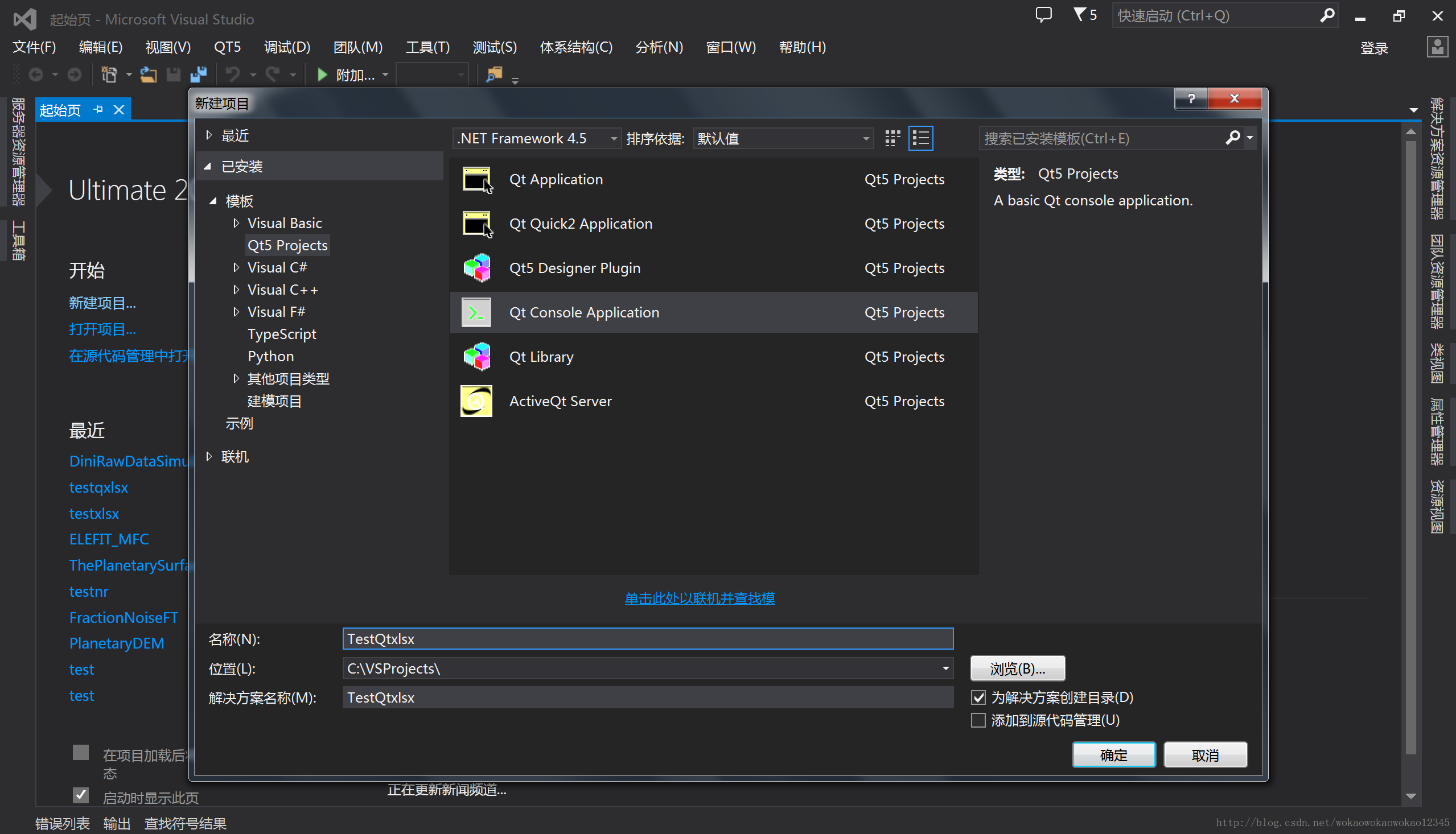1456x834 pixels.
Task: Enable 添加到源代码管理 checkbox
Action: (978, 721)
